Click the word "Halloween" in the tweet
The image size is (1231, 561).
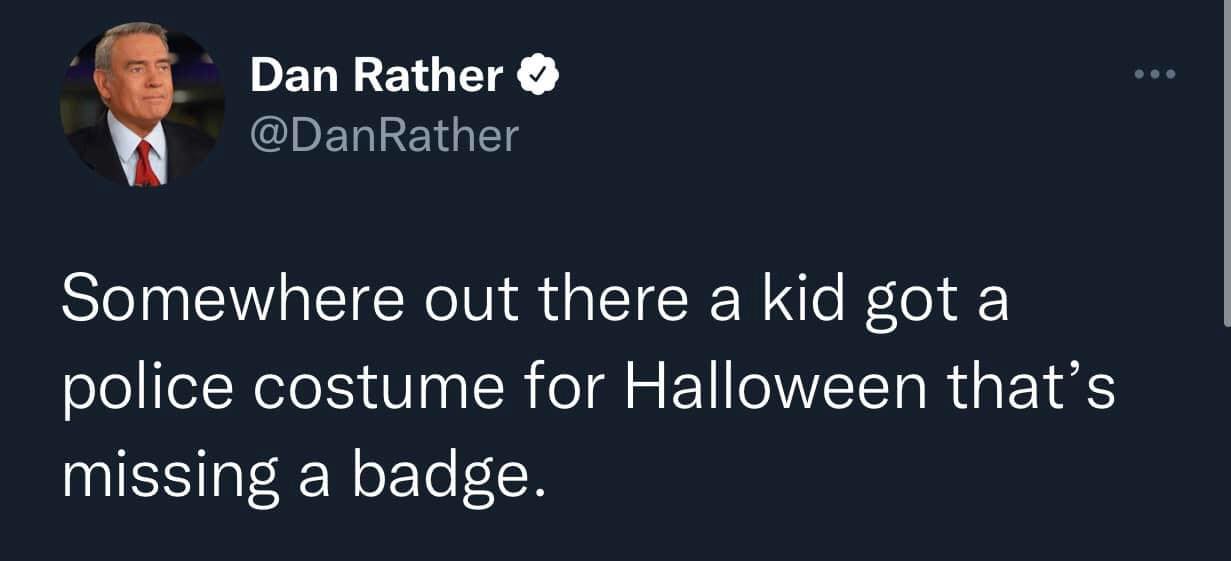click(x=776, y=391)
